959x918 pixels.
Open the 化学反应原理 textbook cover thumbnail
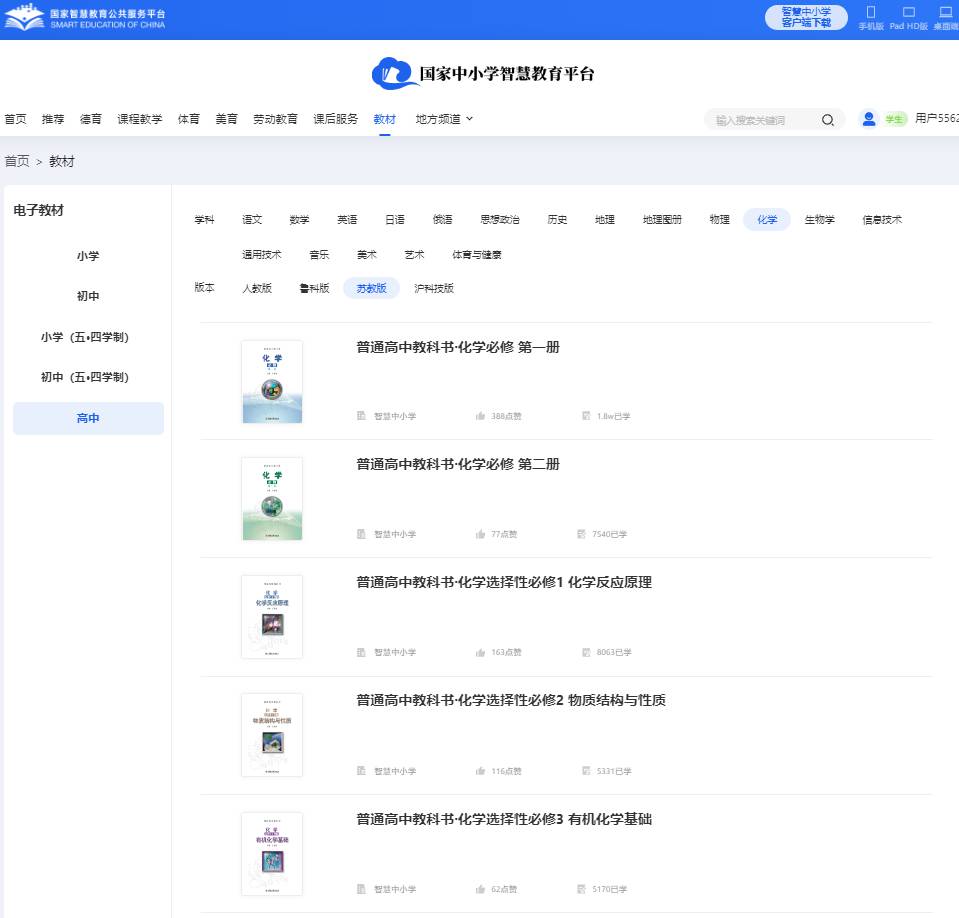click(271, 617)
